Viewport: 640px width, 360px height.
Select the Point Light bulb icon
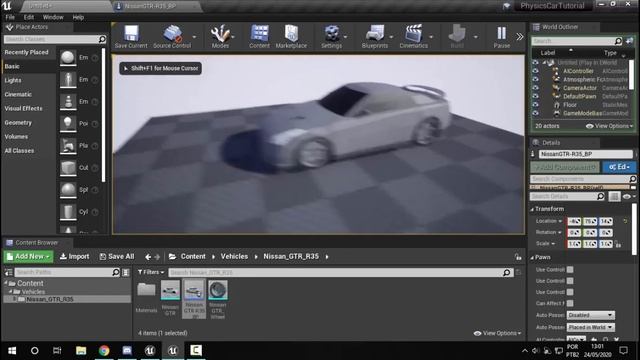pyautogui.click(x=68, y=124)
